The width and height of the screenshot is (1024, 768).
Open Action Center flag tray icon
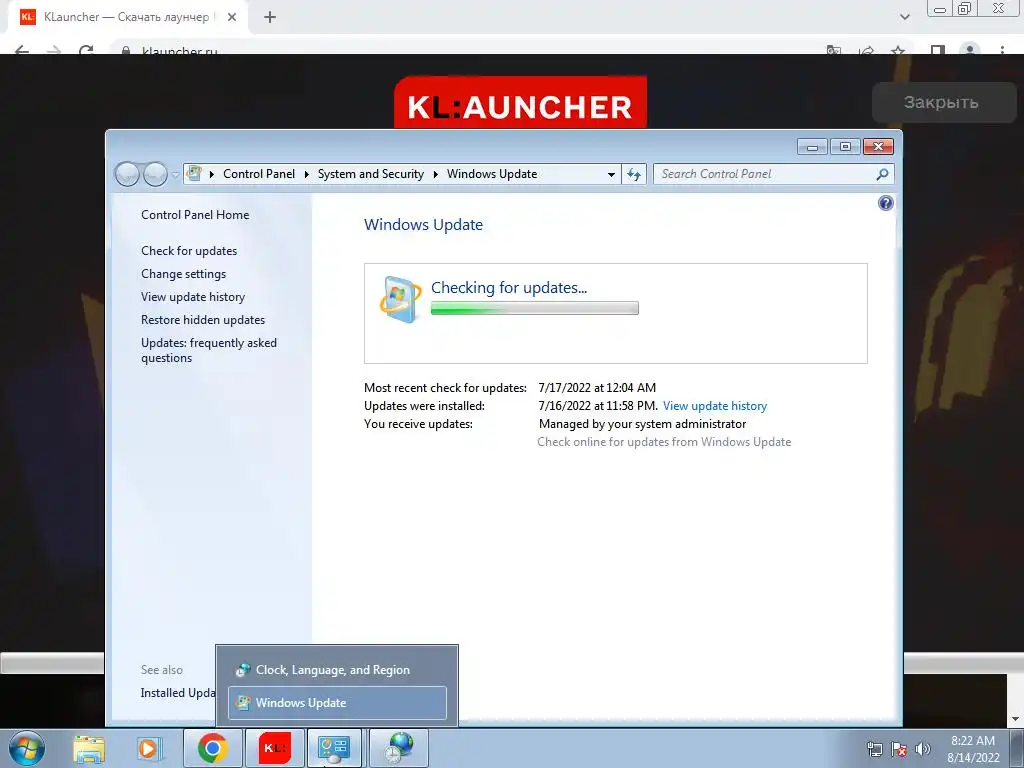pyautogui.click(x=899, y=749)
